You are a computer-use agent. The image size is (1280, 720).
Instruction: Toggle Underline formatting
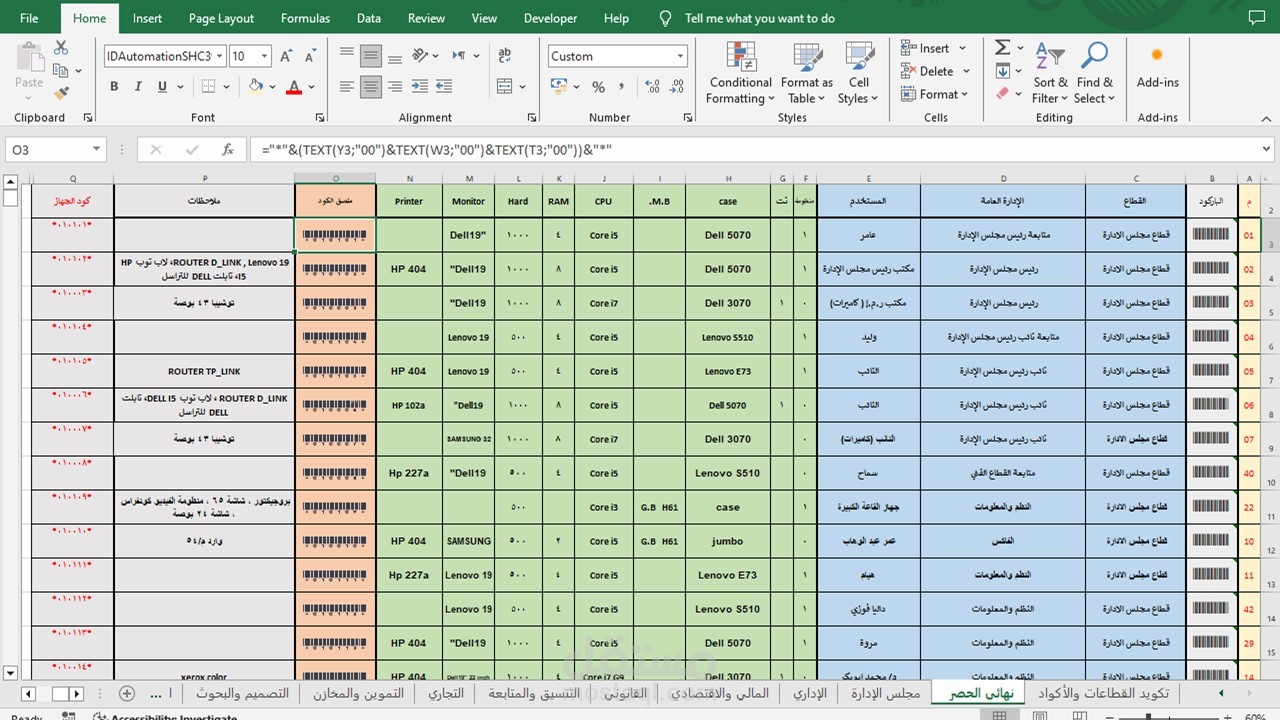click(162, 87)
